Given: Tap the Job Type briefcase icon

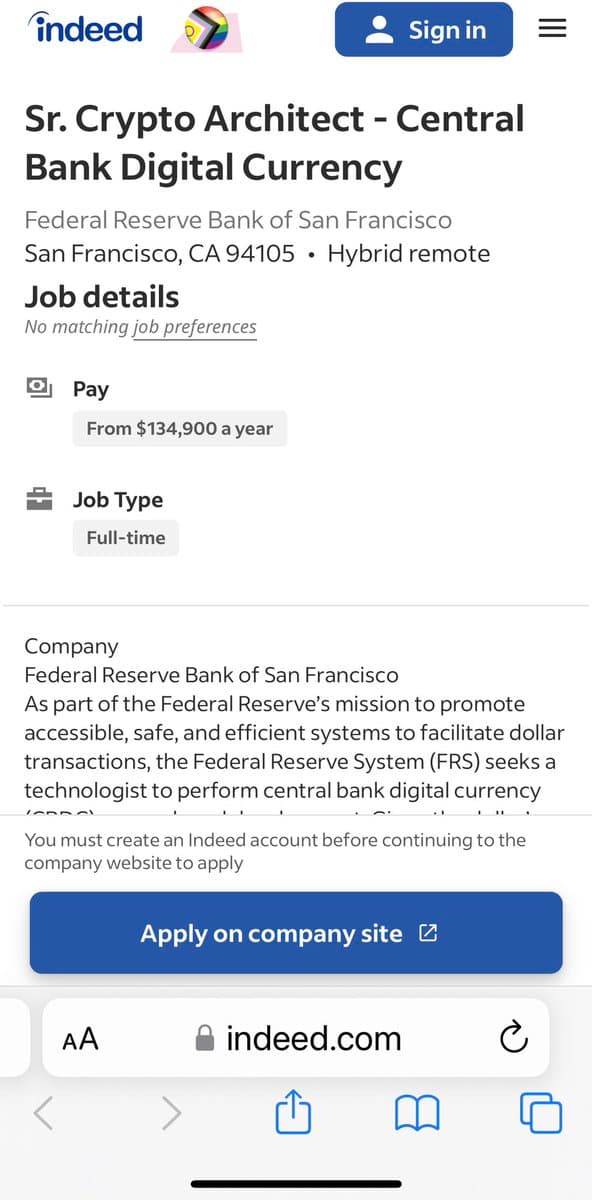Looking at the screenshot, I should point(39,499).
